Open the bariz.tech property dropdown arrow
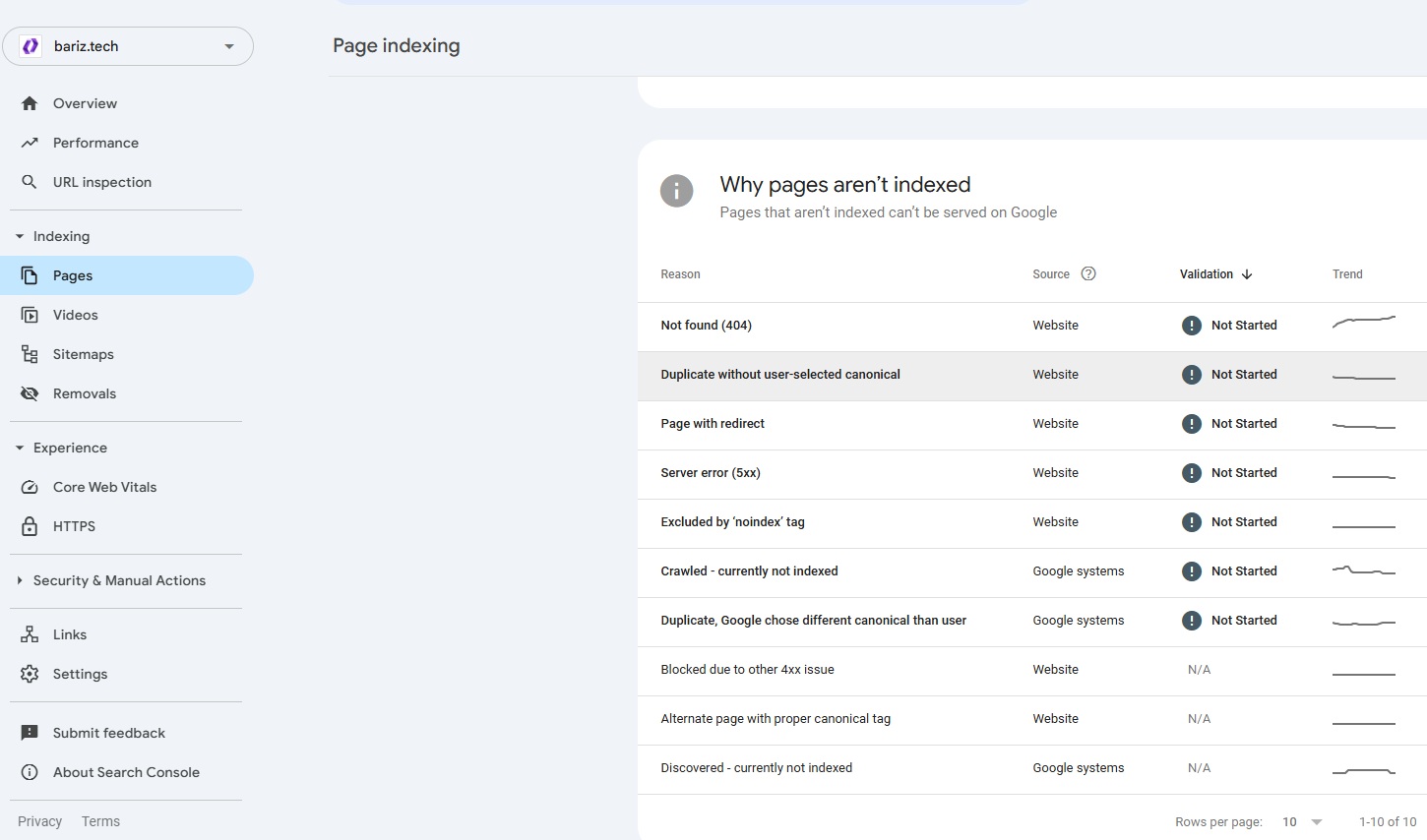The height and width of the screenshot is (840, 1427). click(x=229, y=46)
